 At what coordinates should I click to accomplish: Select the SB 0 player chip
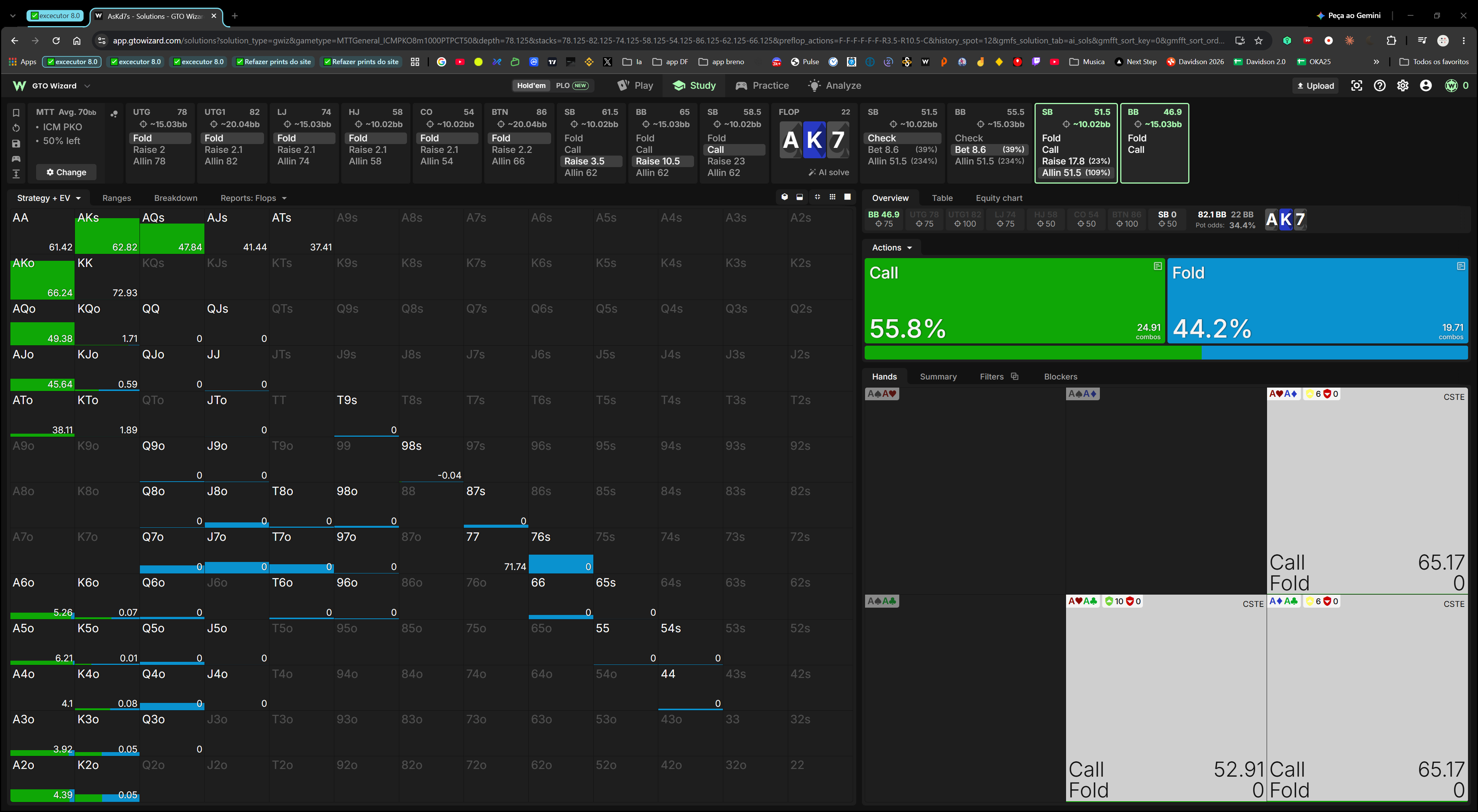coord(1167,219)
